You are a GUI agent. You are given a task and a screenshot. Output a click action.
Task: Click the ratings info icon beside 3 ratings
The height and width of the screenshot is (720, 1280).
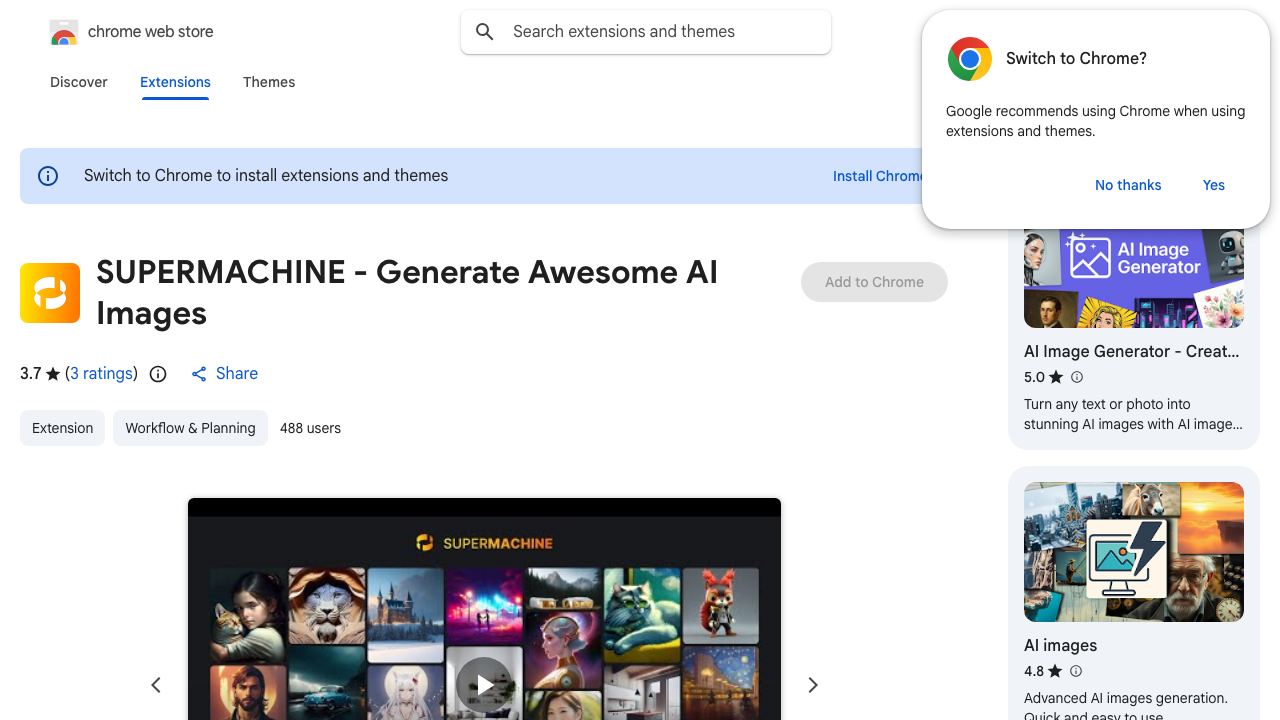158,374
